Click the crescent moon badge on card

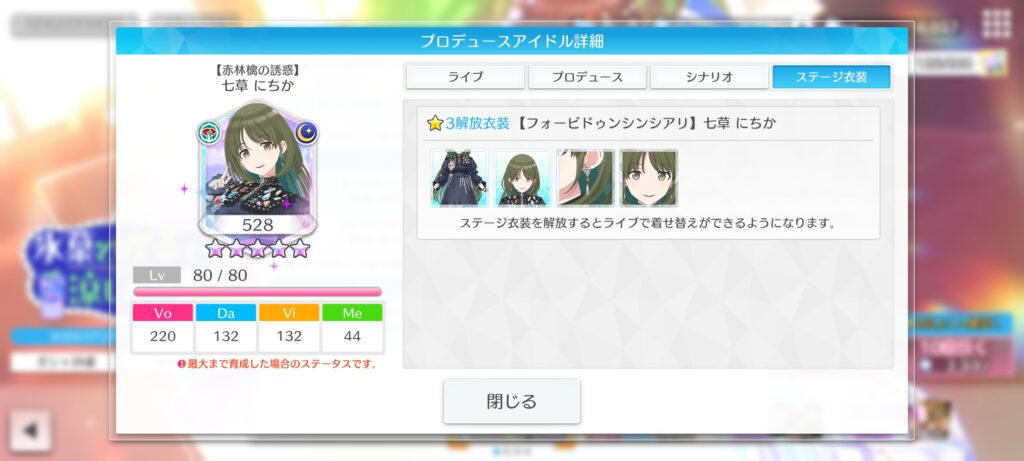306,133
